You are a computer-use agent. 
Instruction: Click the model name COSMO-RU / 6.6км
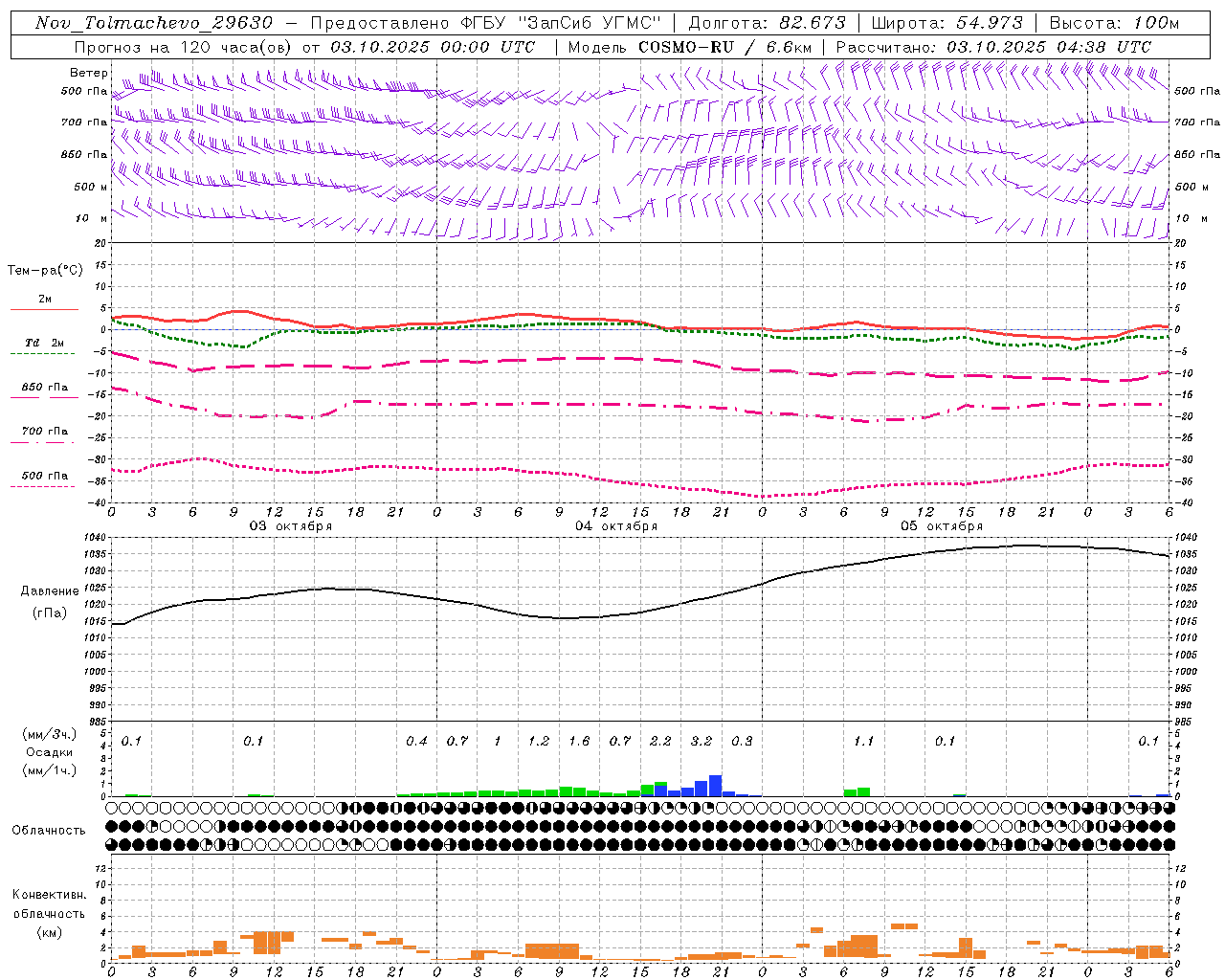coord(725,47)
